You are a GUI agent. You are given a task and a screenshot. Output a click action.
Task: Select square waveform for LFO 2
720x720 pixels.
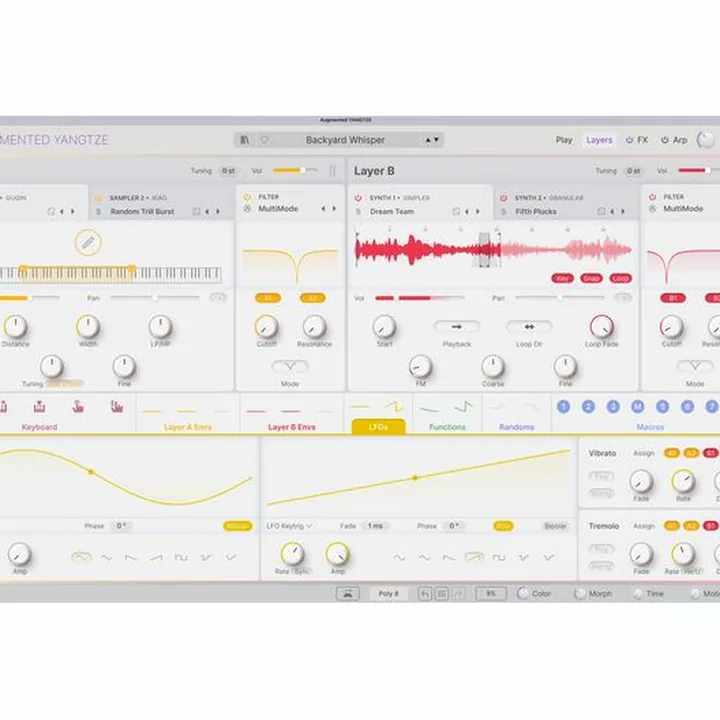click(x=499, y=558)
